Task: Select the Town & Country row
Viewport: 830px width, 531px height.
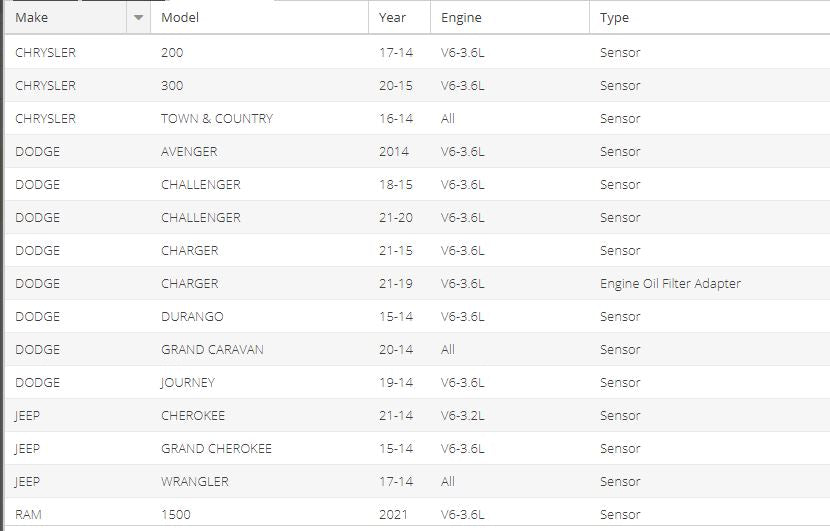Action: (417, 118)
